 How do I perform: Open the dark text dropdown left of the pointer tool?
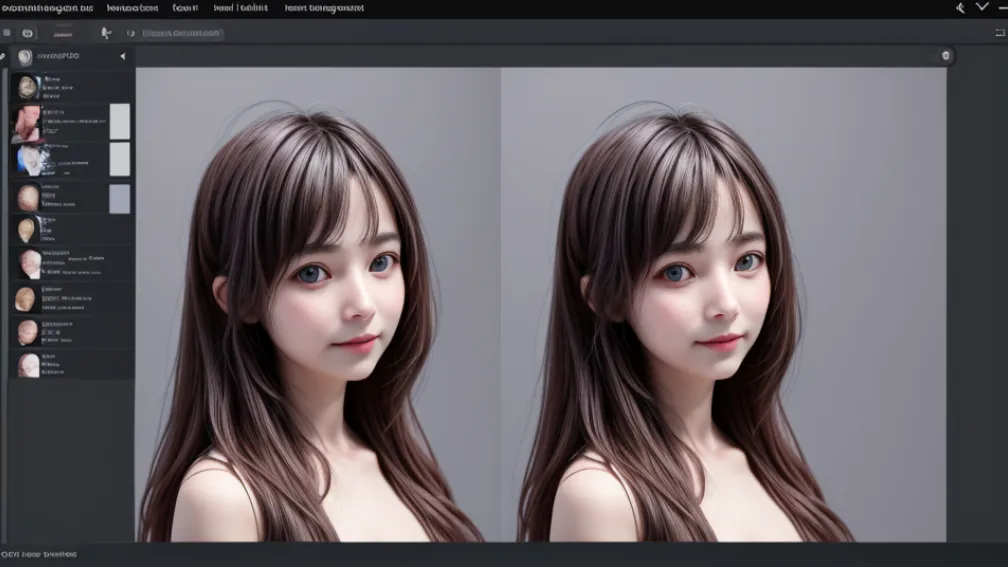(x=62, y=33)
